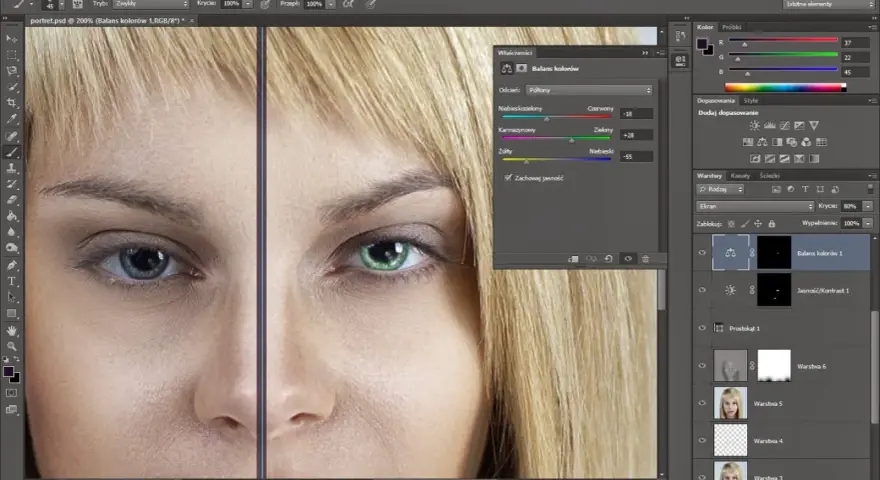880x480 pixels.
Task: Open the Ekran blend mode dropdown
Action: [755, 207]
